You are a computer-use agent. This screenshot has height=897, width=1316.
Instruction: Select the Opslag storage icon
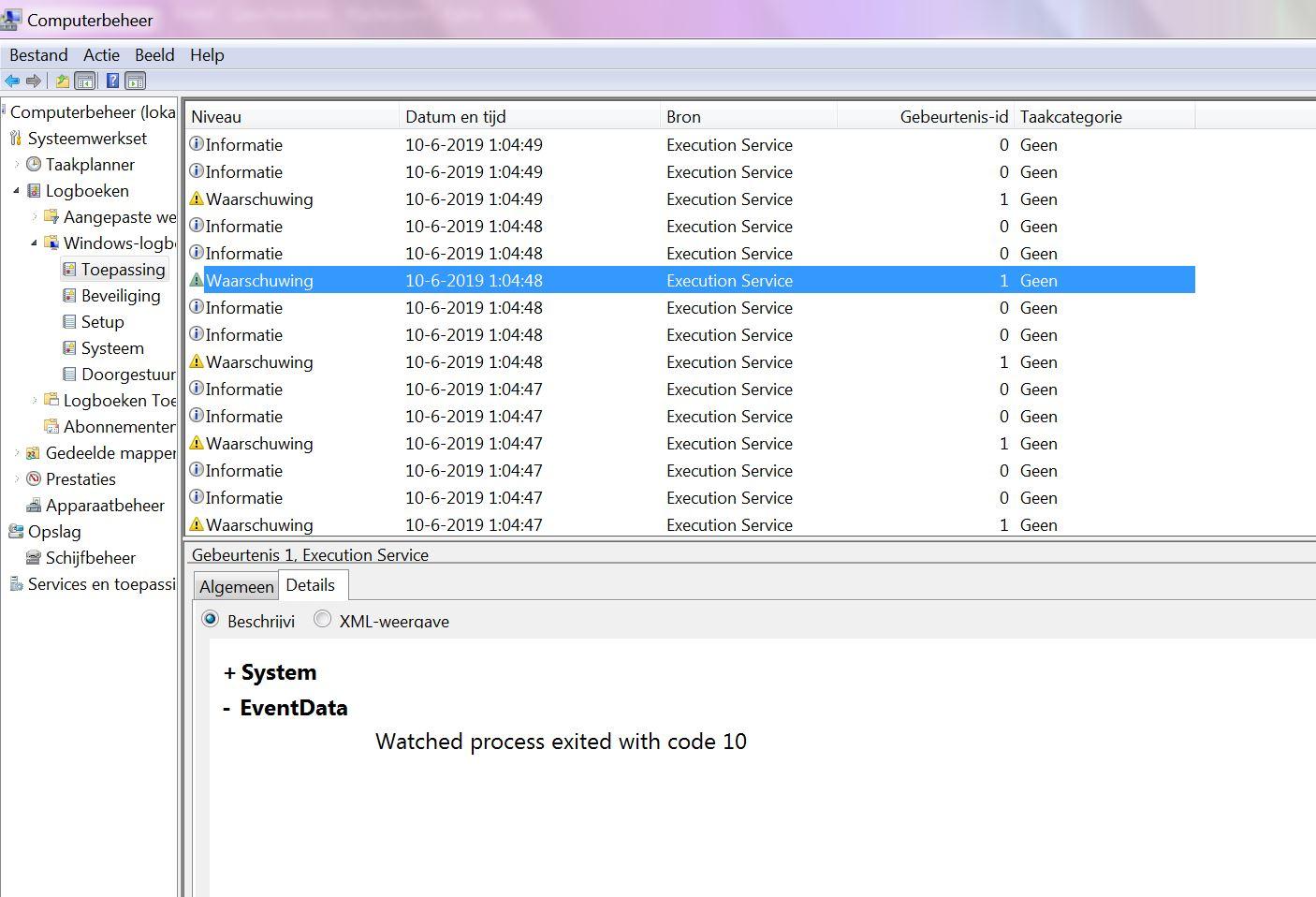[16, 532]
